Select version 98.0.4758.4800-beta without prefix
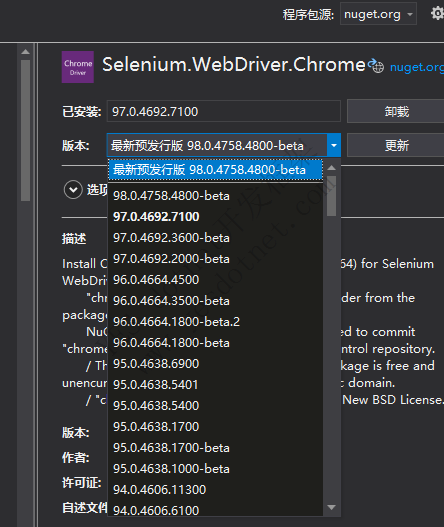444x527 pixels. click(x=215, y=196)
